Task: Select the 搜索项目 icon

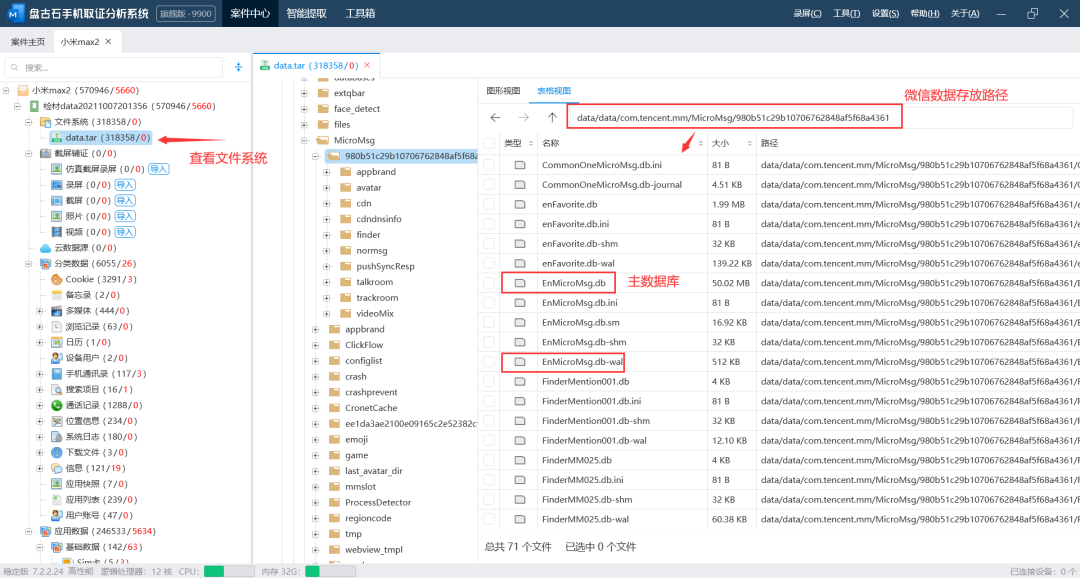Action: pos(57,390)
